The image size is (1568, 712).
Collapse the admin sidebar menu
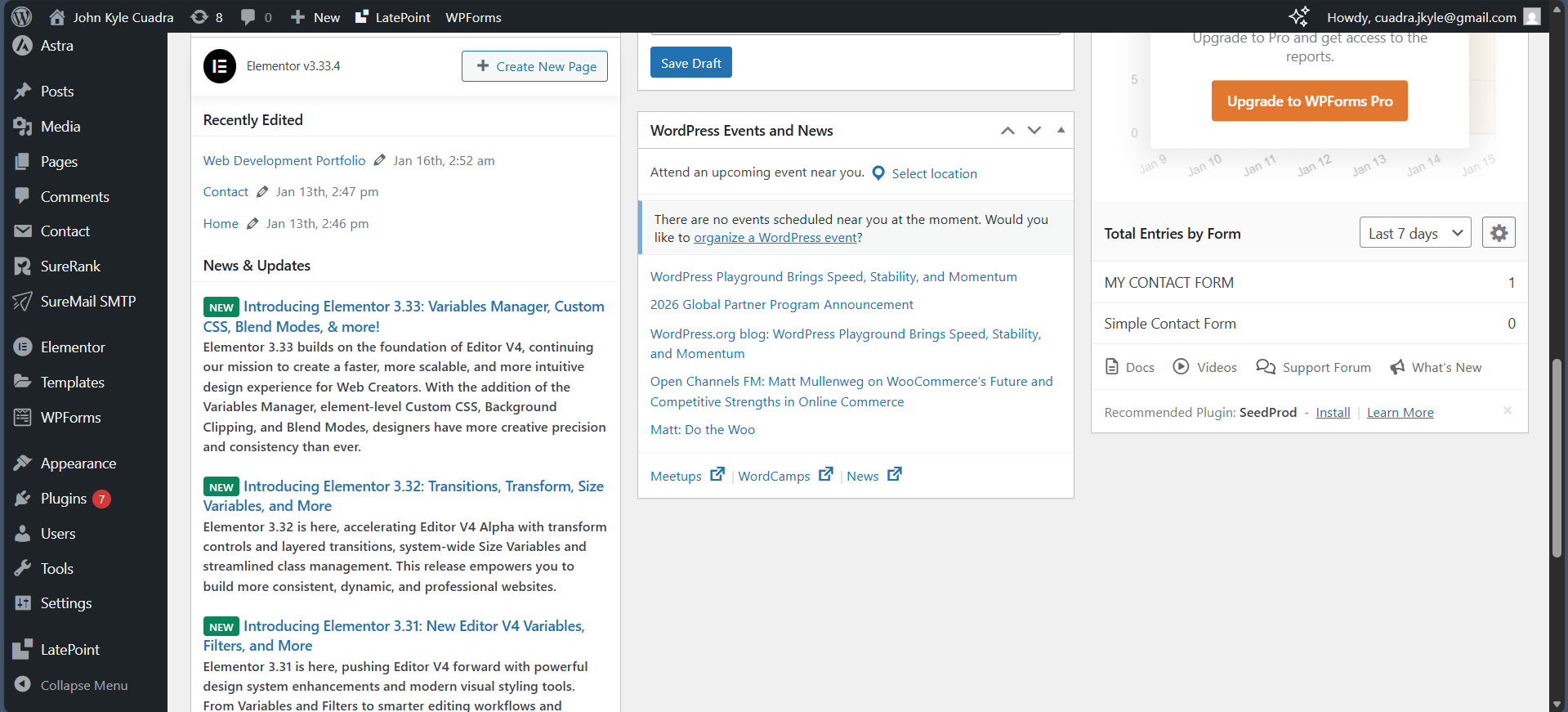point(83,685)
